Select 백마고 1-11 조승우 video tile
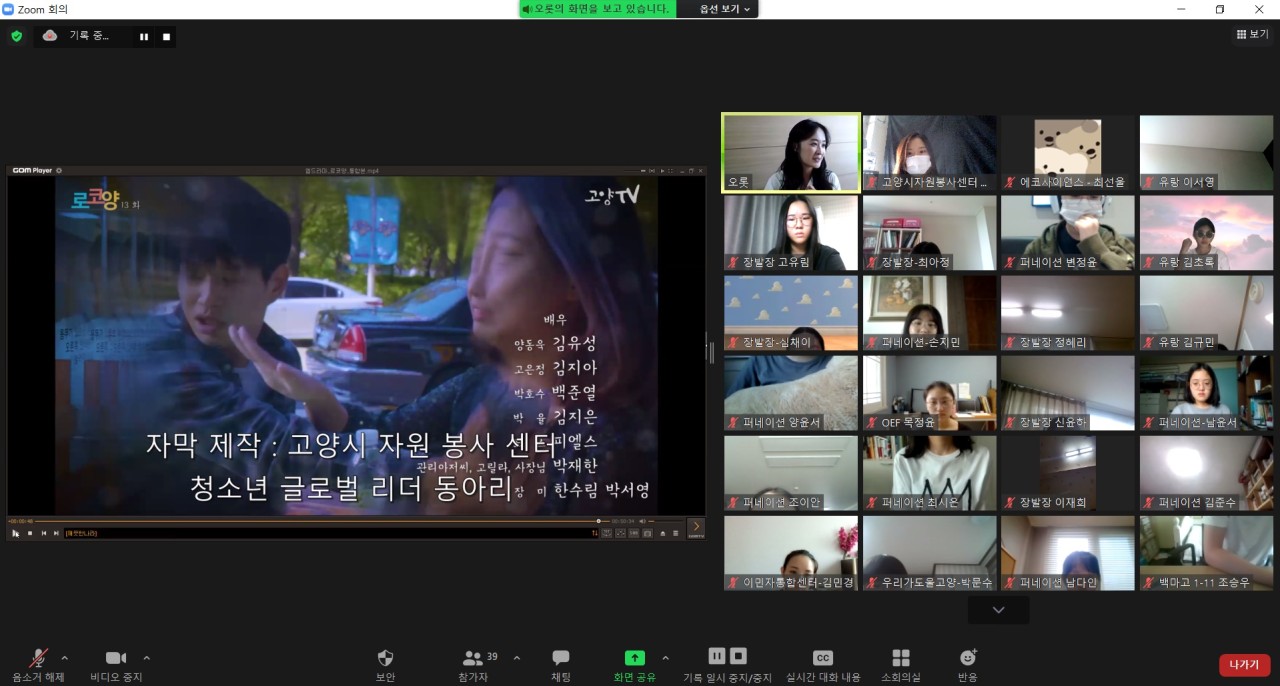The height and width of the screenshot is (686, 1280). click(1207, 552)
